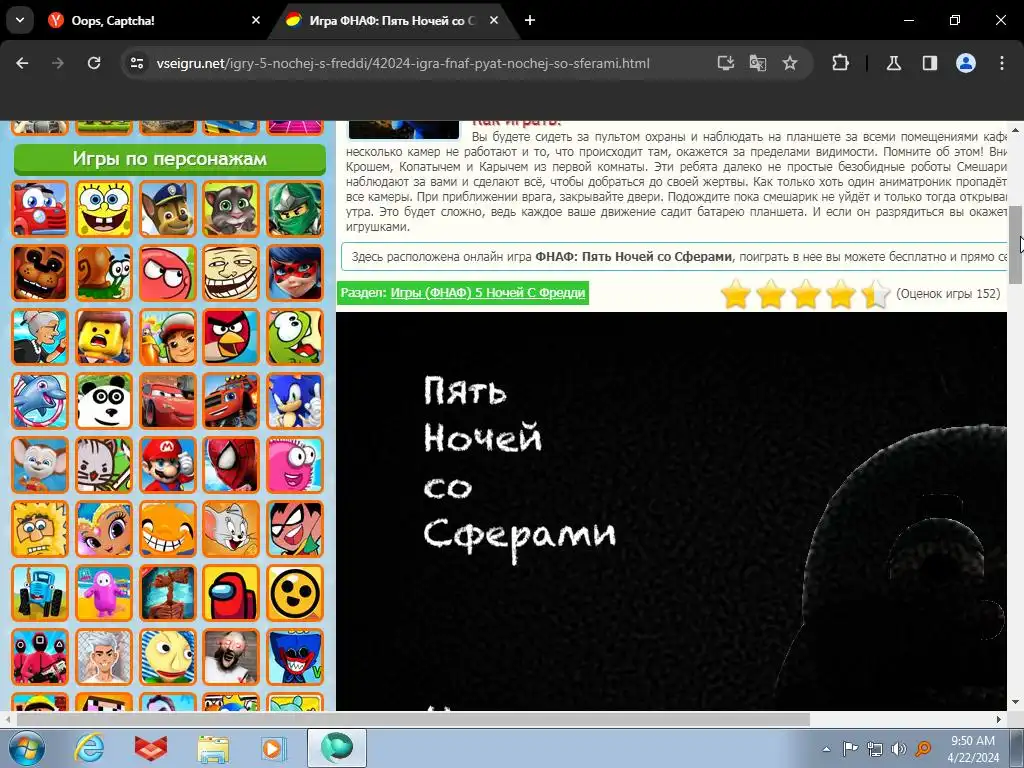Rate the game with the fifth star
Image resolution: width=1024 pixels, height=768 pixels.
pos(875,293)
